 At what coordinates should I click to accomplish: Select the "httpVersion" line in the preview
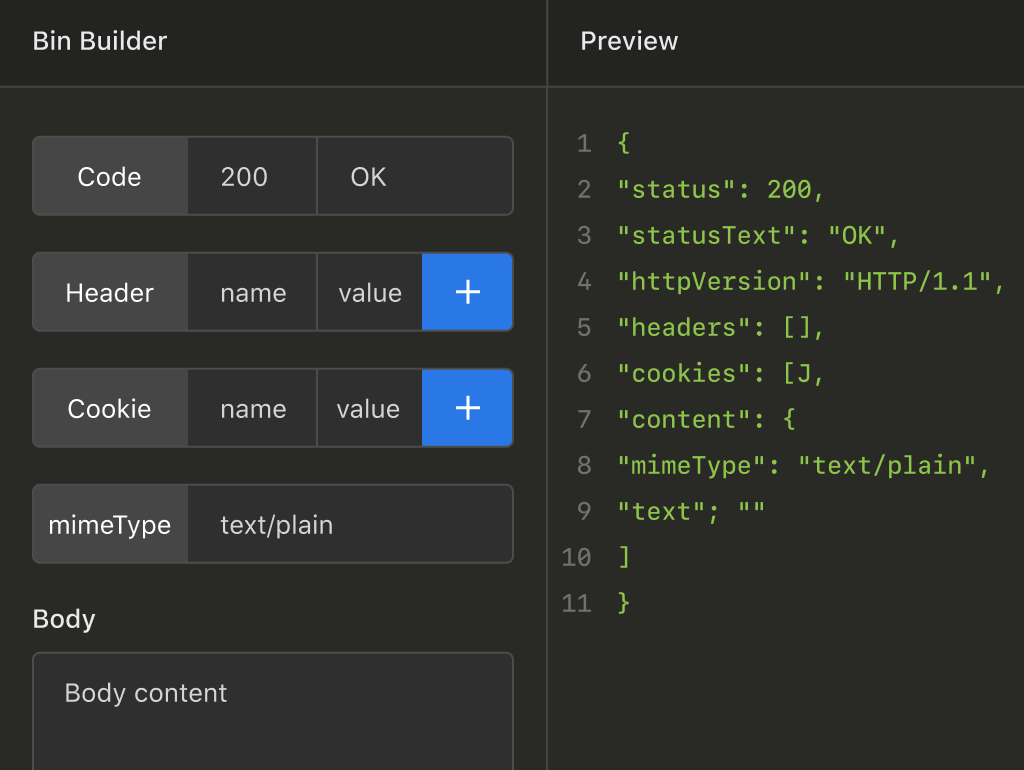pyautogui.click(x=810, y=281)
